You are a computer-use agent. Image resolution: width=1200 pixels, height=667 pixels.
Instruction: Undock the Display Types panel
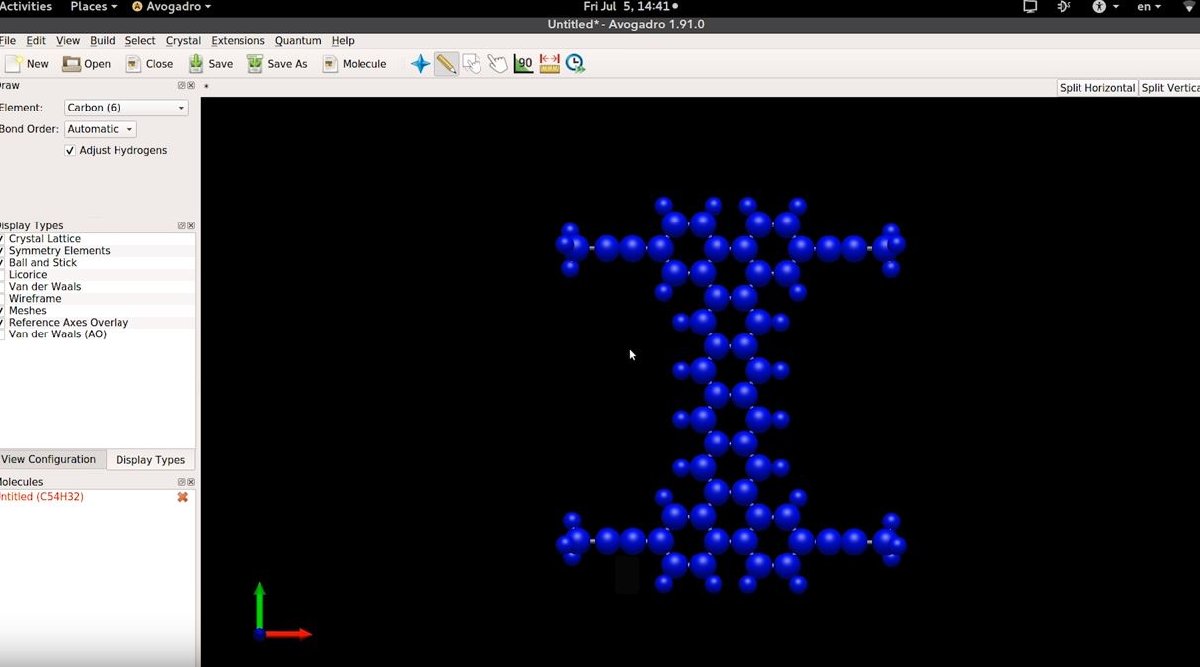pyautogui.click(x=182, y=226)
